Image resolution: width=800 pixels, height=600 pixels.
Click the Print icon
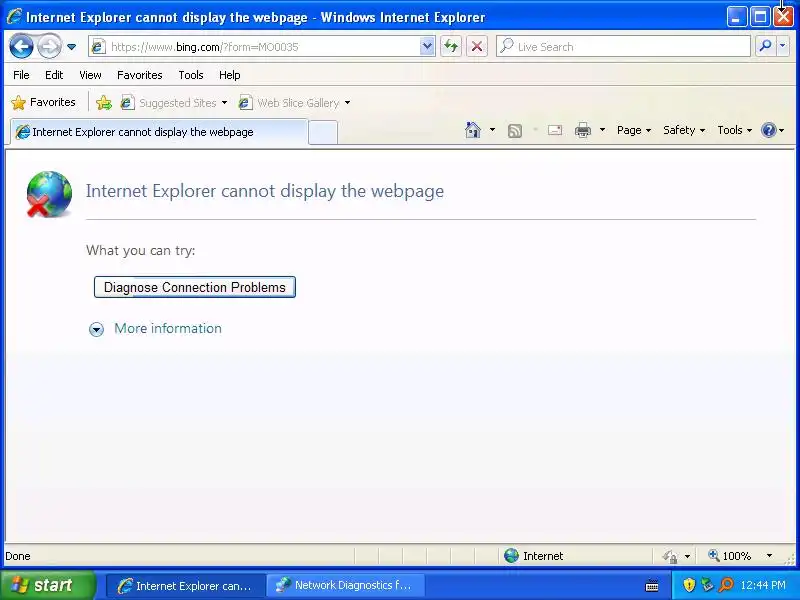point(583,131)
